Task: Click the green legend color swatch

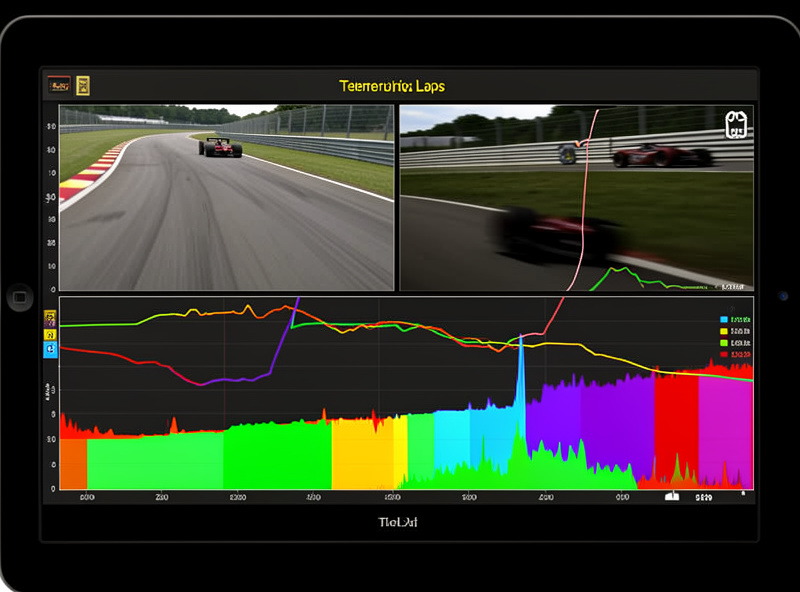Action: tap(723, 343)
